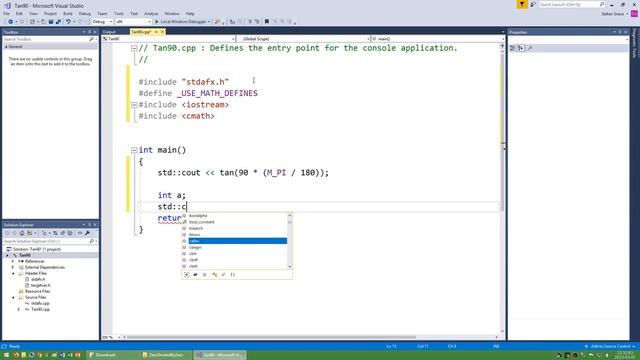Image resolution: width=640 pixels, height=360 pixels.
Task: Click Property Pages wrench icon in Properties panel
Action: pos(530,48)
